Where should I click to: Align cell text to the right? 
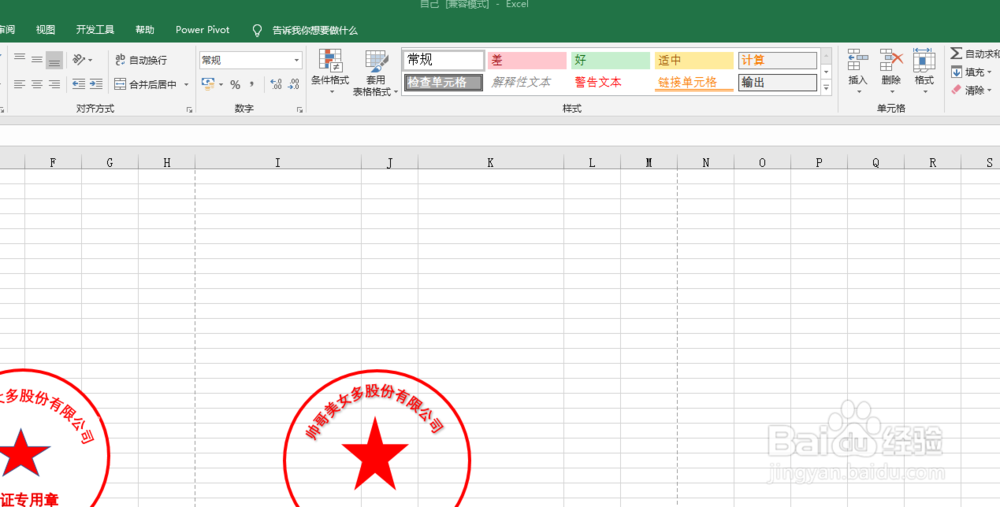click(x=54, y=84)
